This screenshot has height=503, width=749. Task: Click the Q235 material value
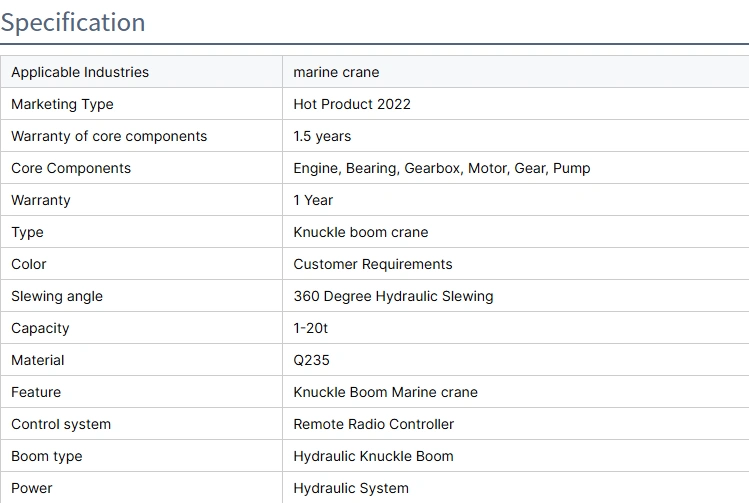click(x=311, y=360)
